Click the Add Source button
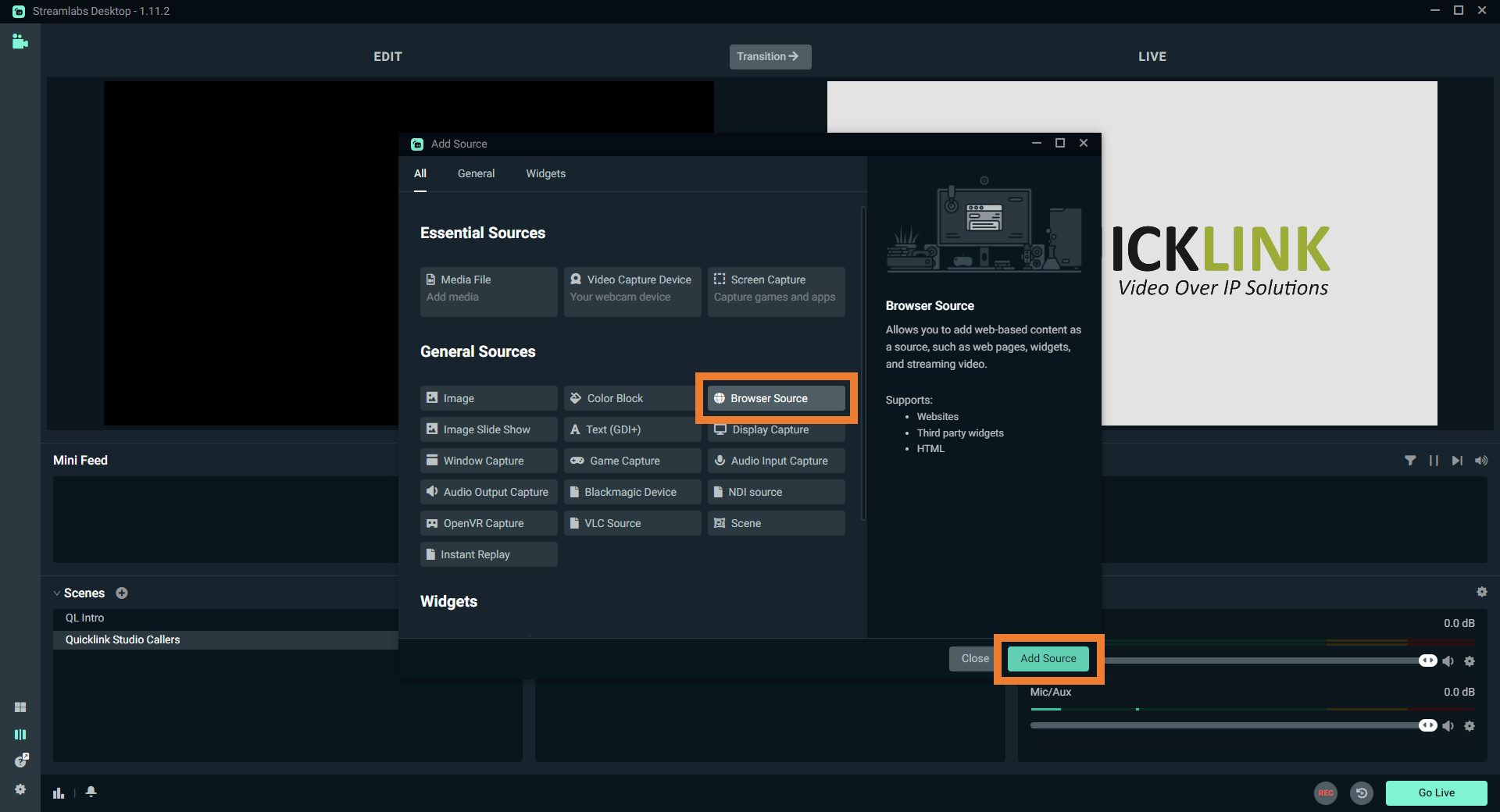The width and height of the screenshot is (1500, 812). tap(1048, 658)
